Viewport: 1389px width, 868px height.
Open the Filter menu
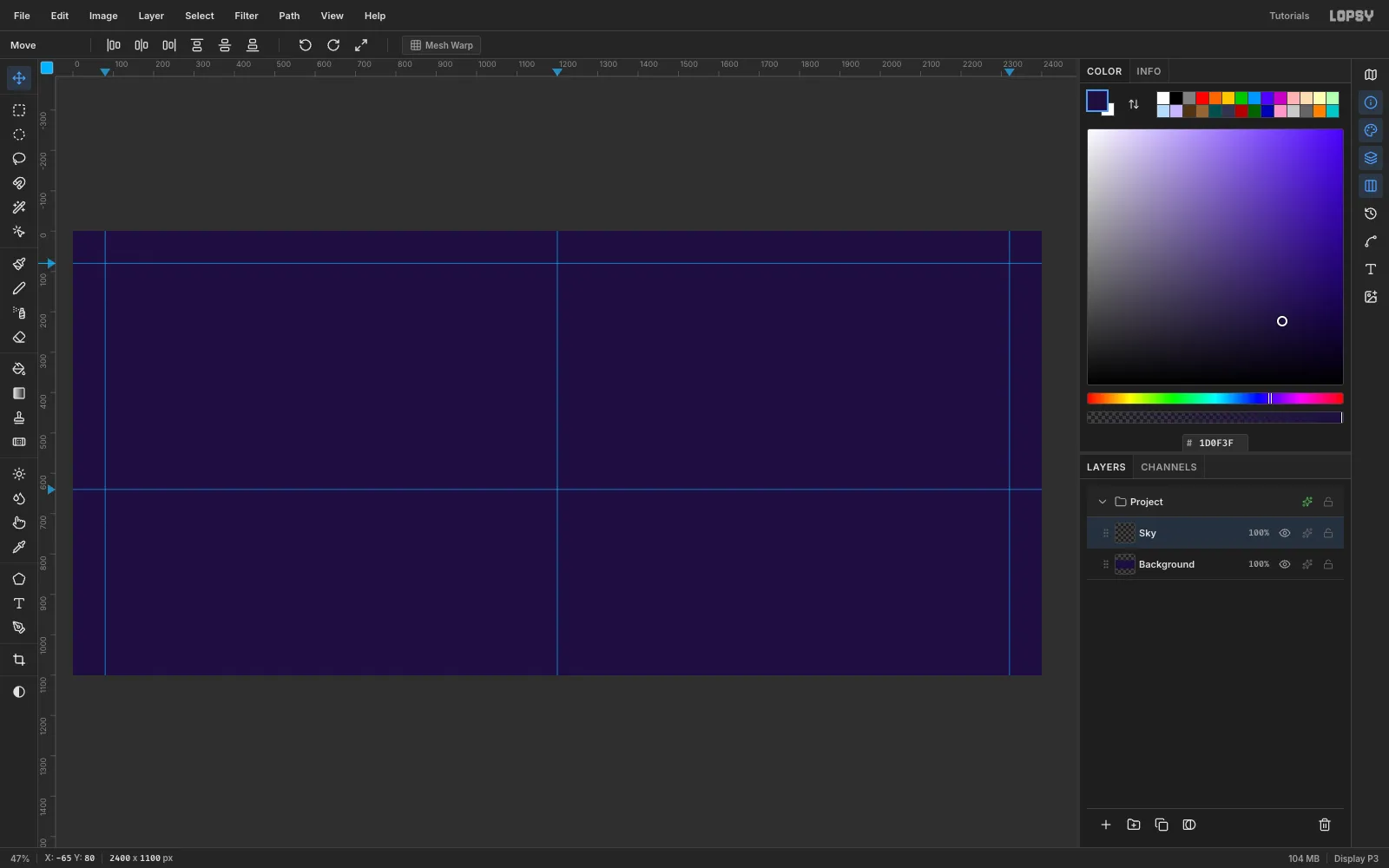[x=247, y=16]
